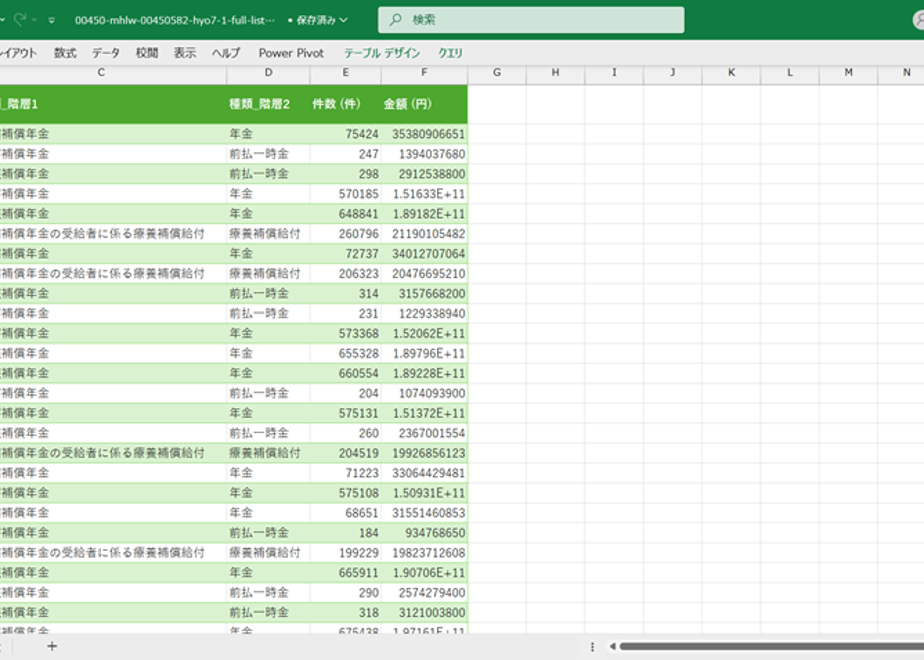
Task: Select column M header
Action: 849,72
